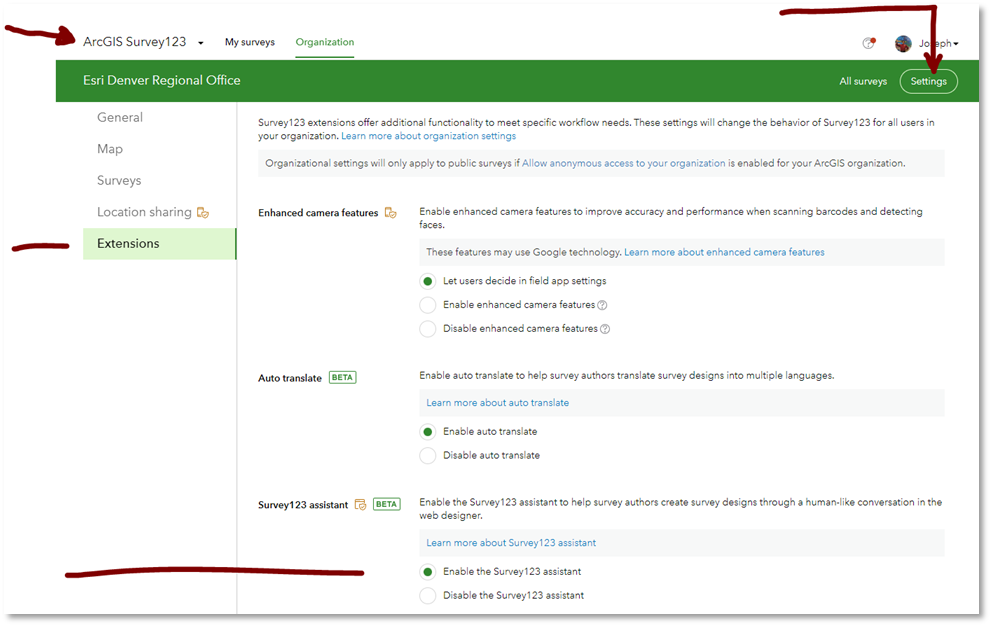Open the Map settings section
This screenshot has height=627, width=992.
[x=110, y=149]
